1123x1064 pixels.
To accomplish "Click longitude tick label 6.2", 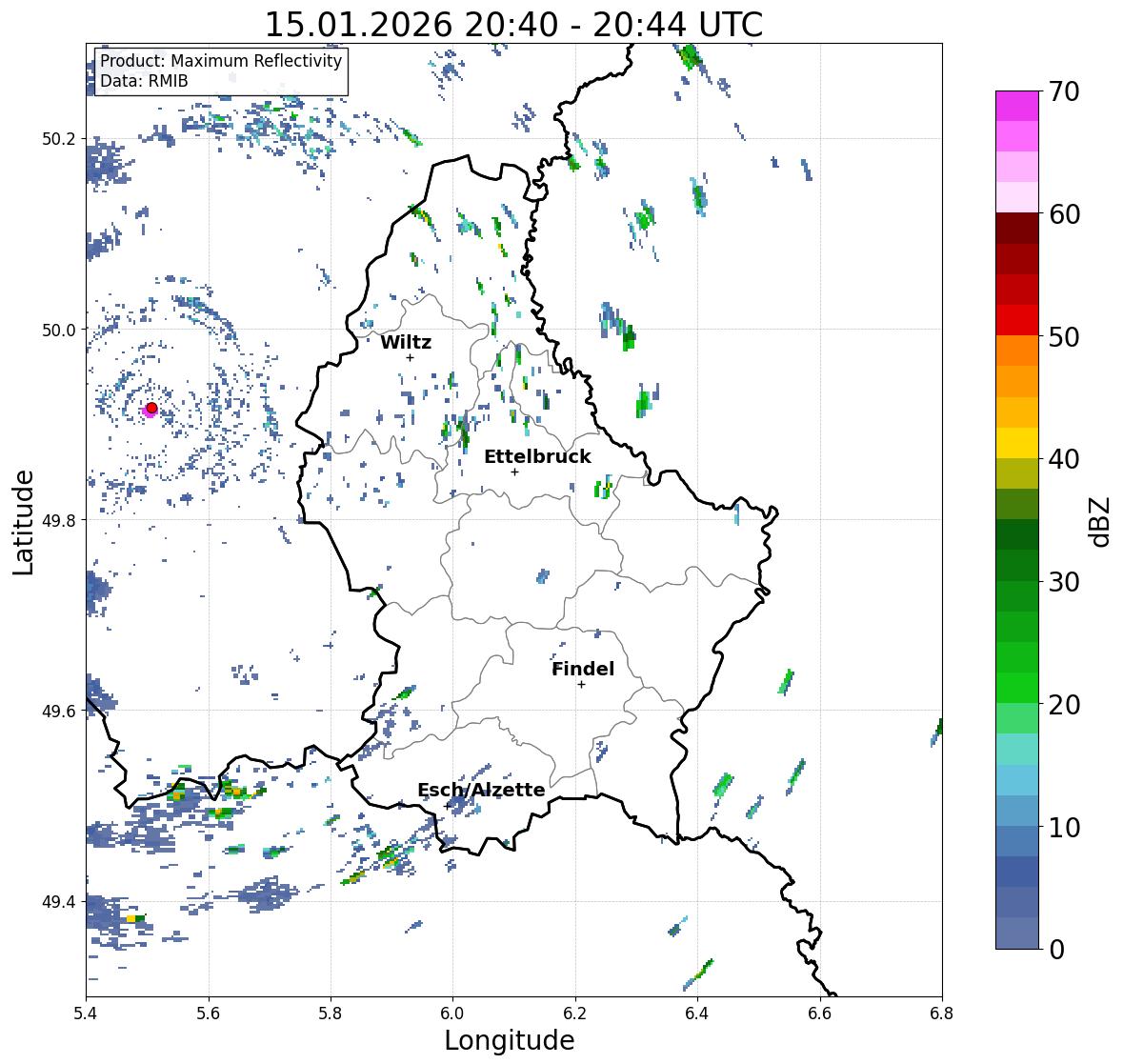I will pyautogui.click(x=575, y=1014).
